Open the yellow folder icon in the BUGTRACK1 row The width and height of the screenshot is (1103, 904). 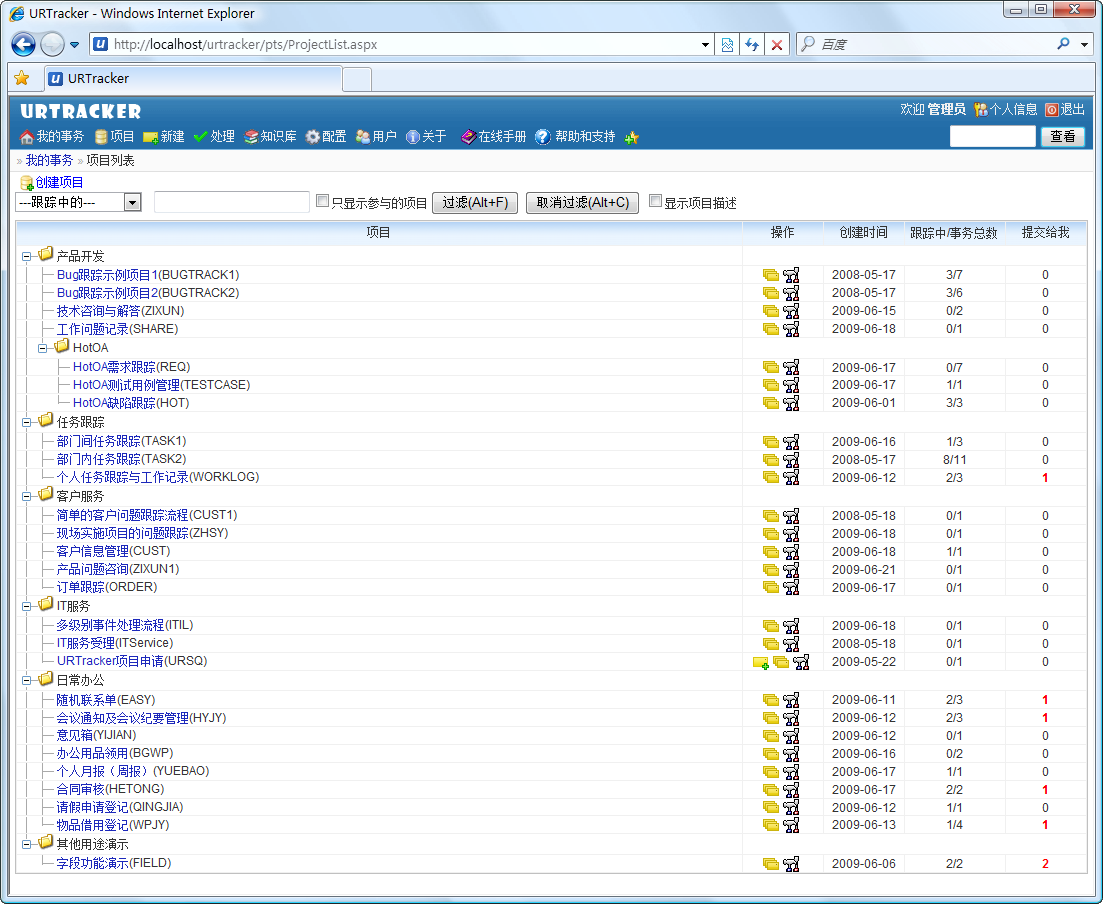click(x=771, y=275)
